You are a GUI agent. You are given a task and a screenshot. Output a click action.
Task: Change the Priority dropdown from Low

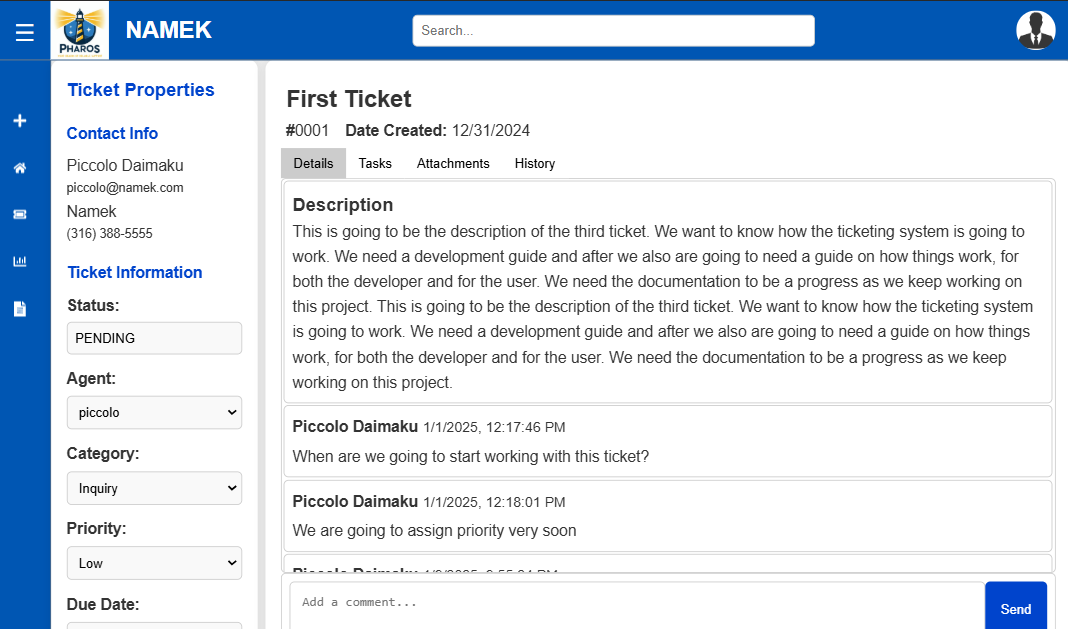(x=154, y=563)
